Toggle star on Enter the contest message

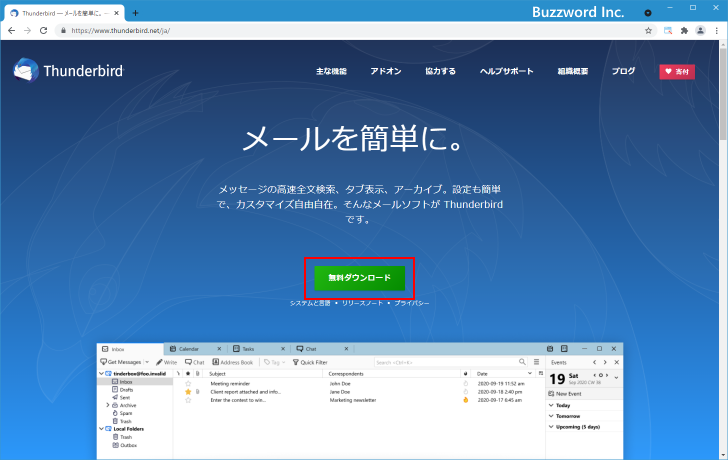click(x=188, y=400)
